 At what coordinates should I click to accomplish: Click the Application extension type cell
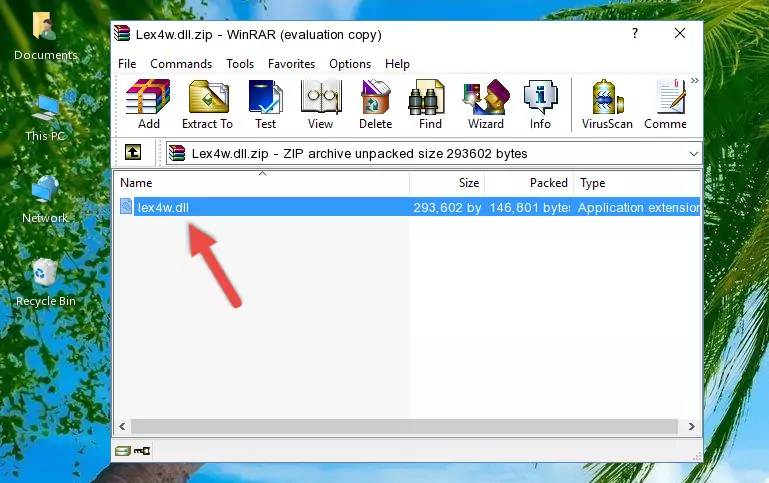[639, 207]
